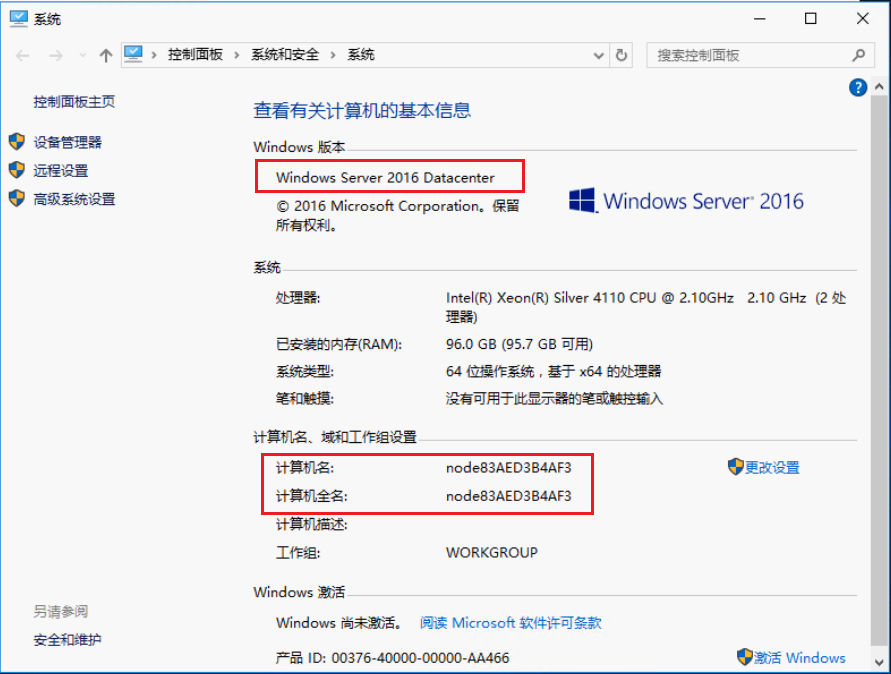Click 激活 Windows link
The width and height of the screenshot is (891, 674).
pyautogui.click(x=800, y=658)
